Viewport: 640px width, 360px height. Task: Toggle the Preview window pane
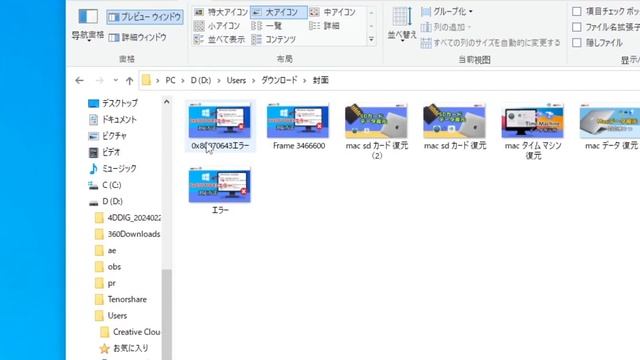click(145, 17)
